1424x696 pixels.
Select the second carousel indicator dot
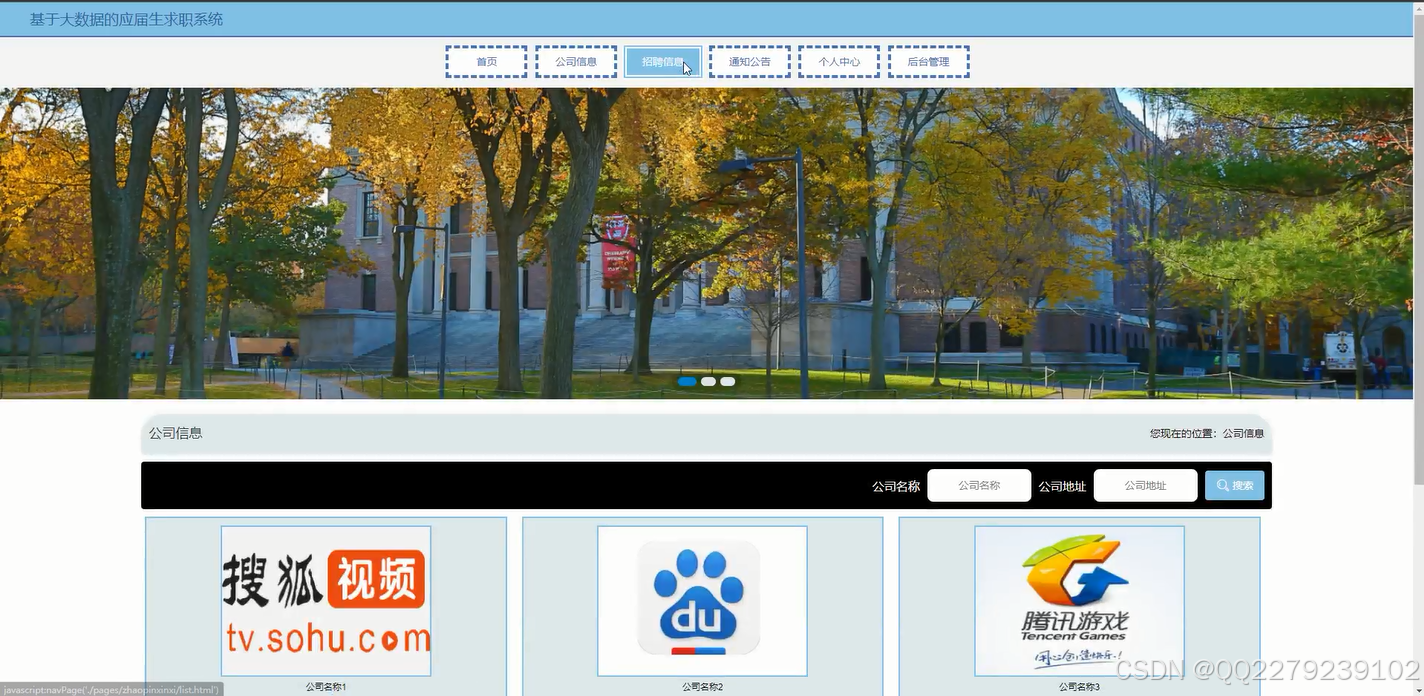[708, 381]
